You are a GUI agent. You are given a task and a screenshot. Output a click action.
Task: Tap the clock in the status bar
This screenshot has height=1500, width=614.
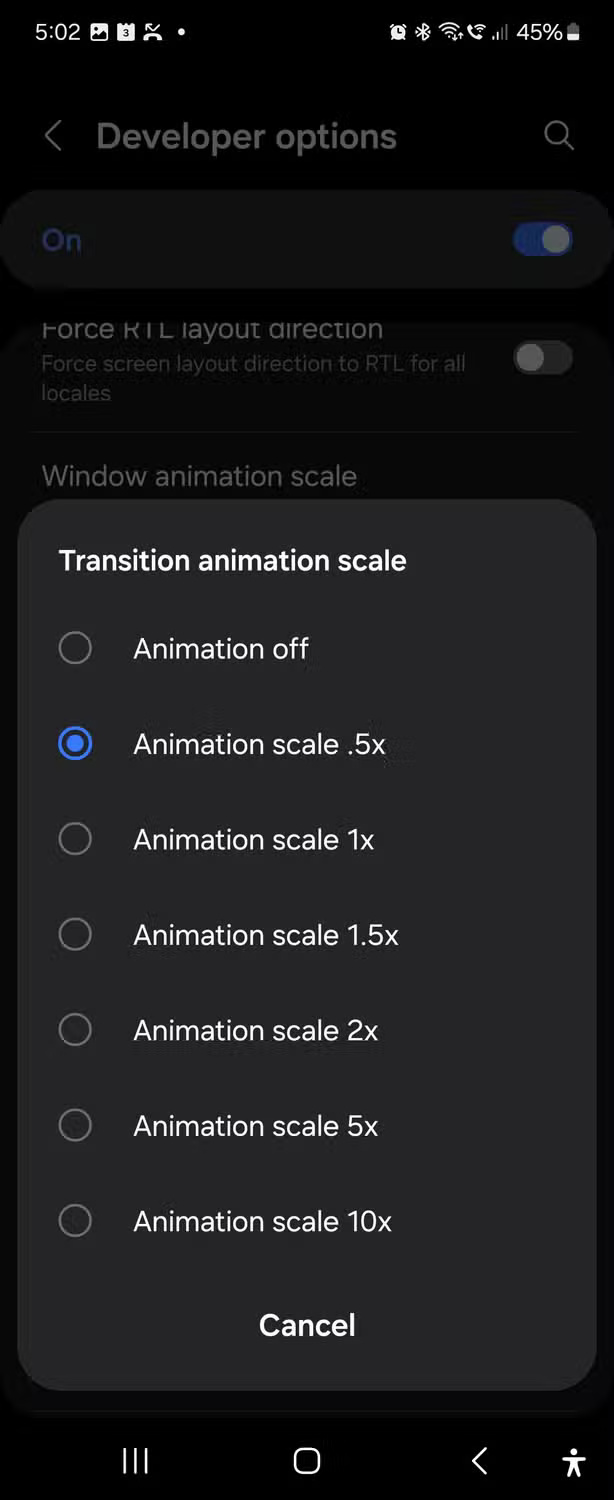(x=57, y=31)
